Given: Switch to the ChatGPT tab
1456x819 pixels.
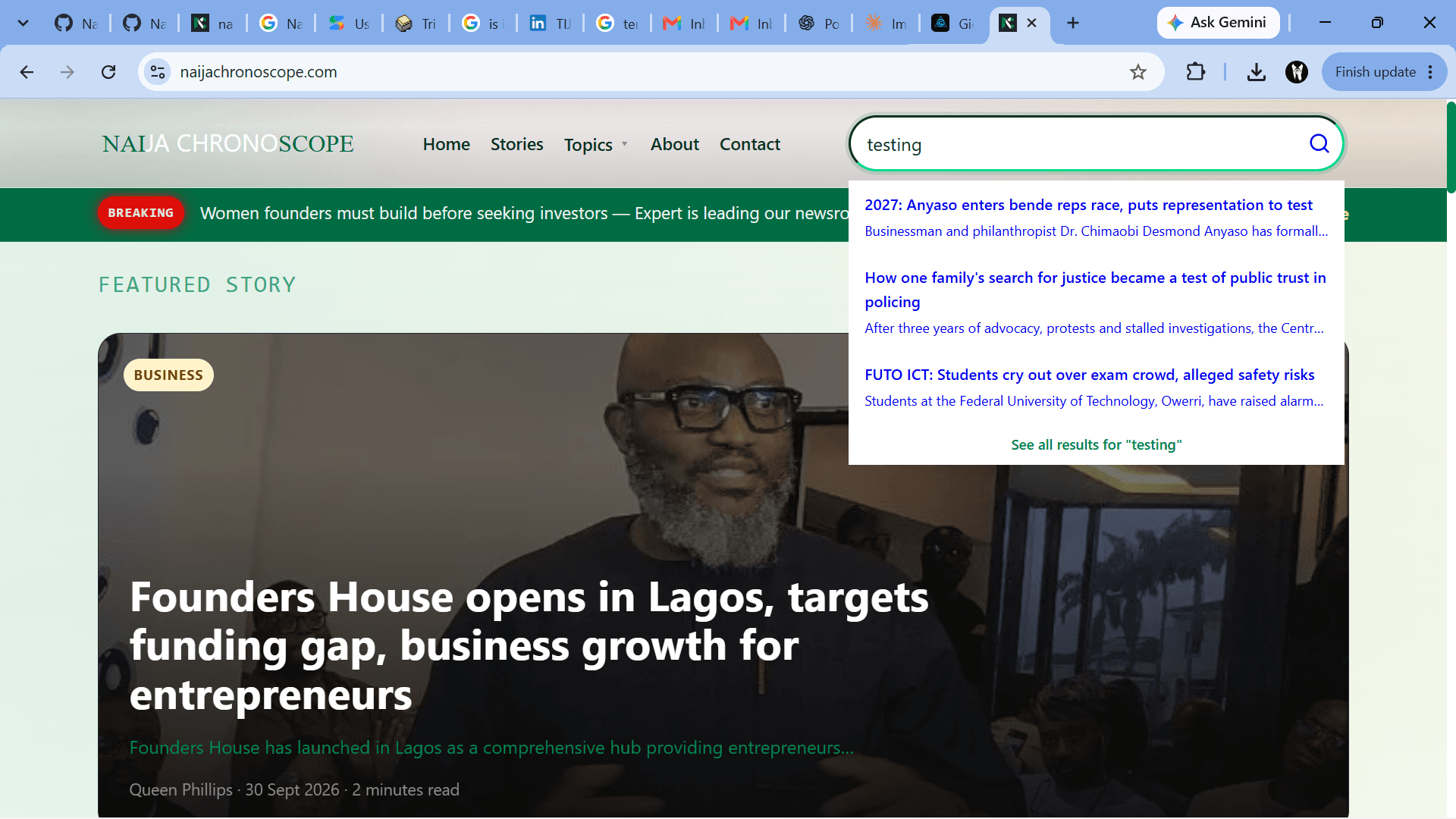Looking at the screenshot, I should pyautogui.click(x=818, y=24).
